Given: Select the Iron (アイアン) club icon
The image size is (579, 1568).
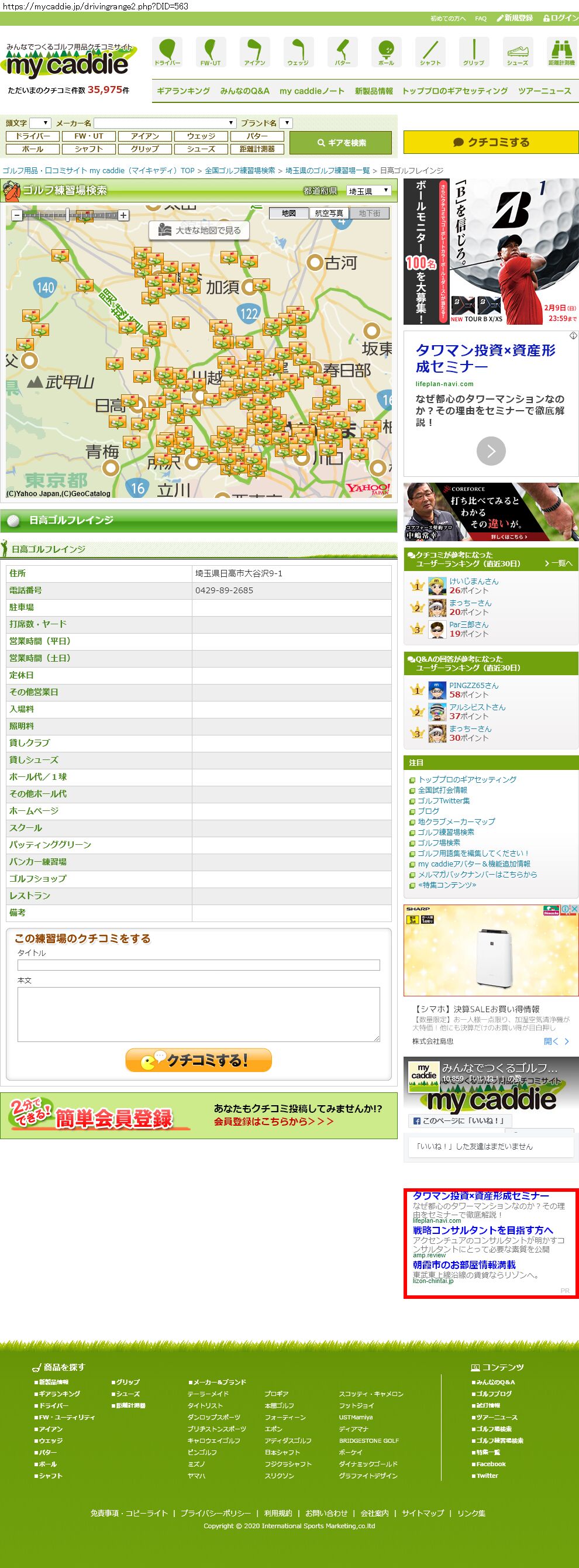Looking at the screenshot, I should (x=254, y=51).
